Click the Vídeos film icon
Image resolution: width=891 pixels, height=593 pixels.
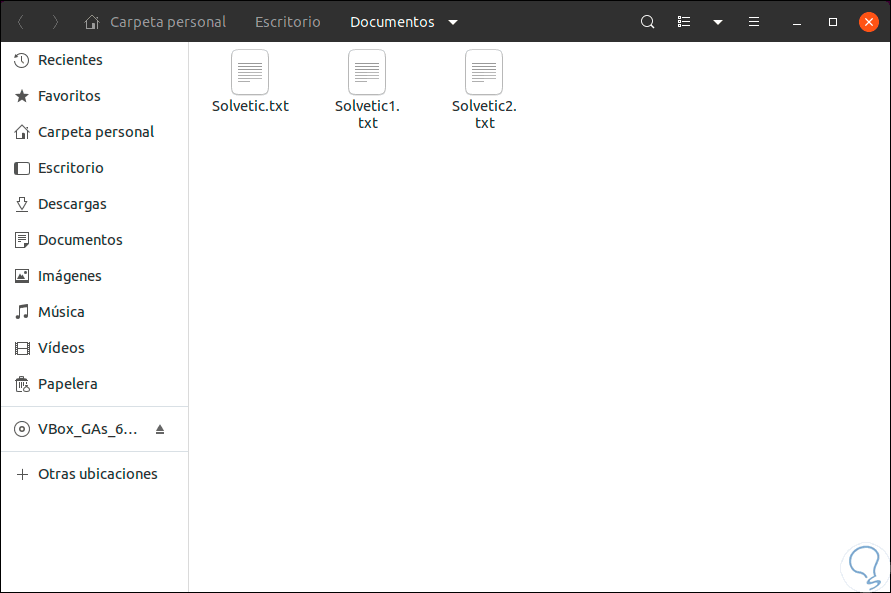coord(22,348)
